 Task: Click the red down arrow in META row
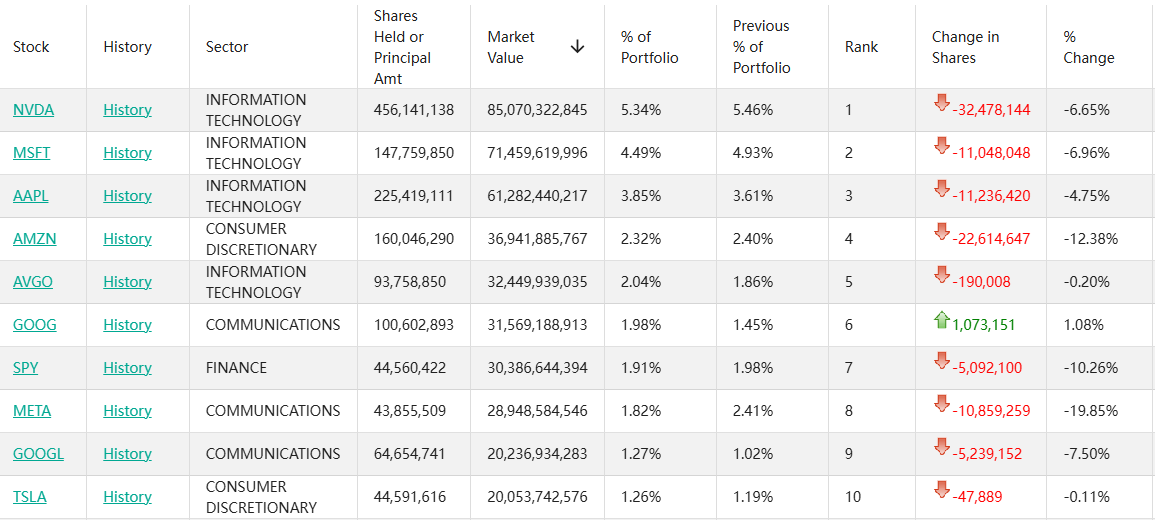tap(941, 404)
